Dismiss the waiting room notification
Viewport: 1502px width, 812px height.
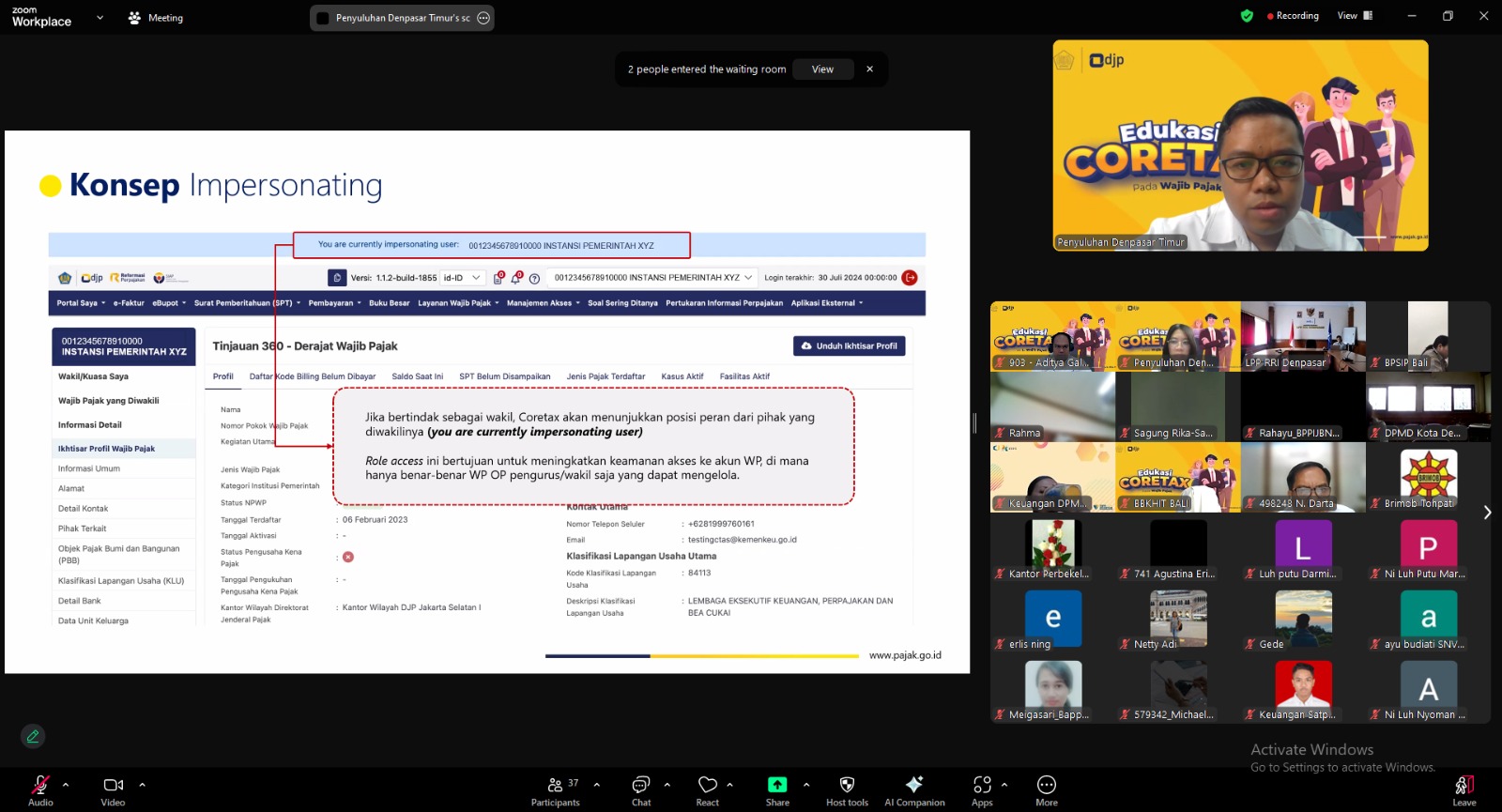pyautogui.click(x=869, y=69)
